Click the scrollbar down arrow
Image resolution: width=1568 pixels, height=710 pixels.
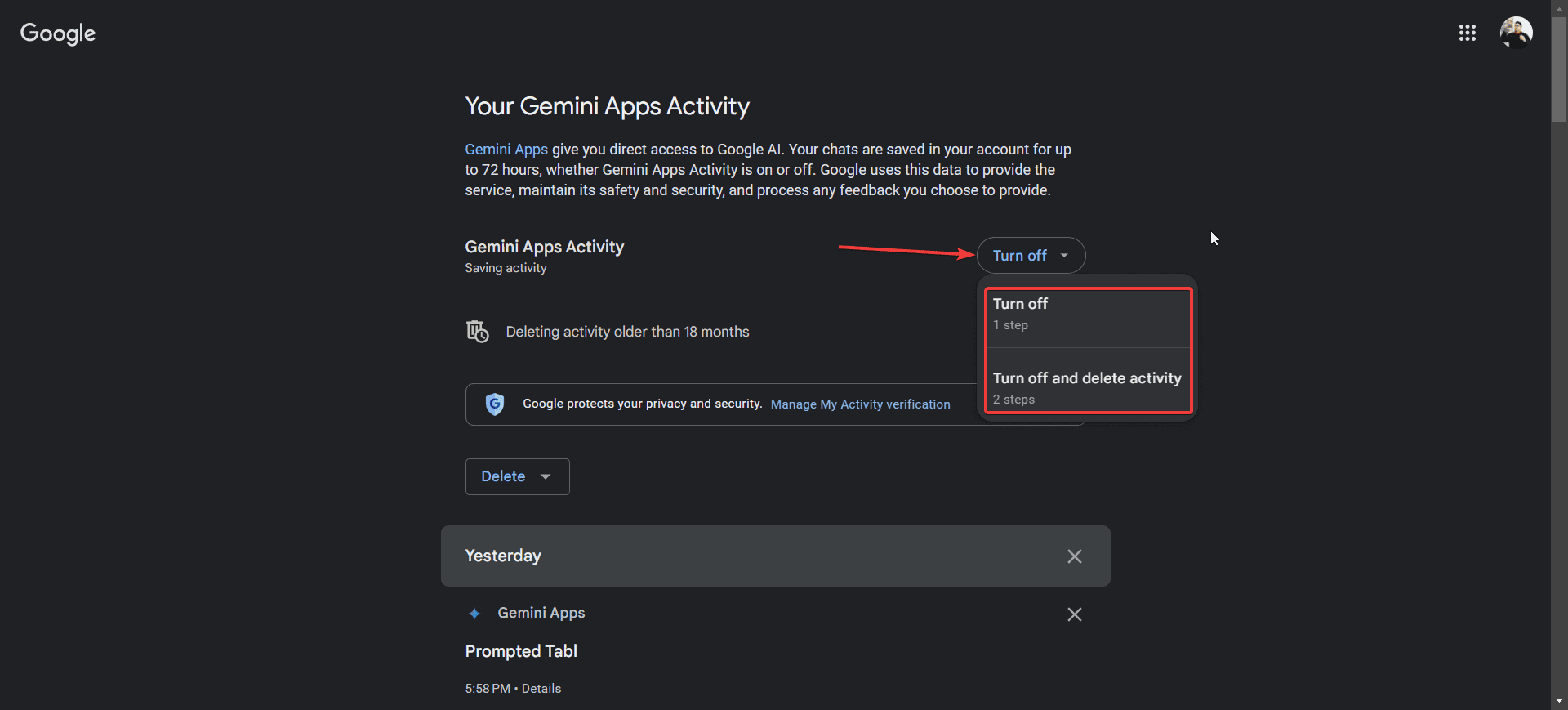(x=1559, y=701)
